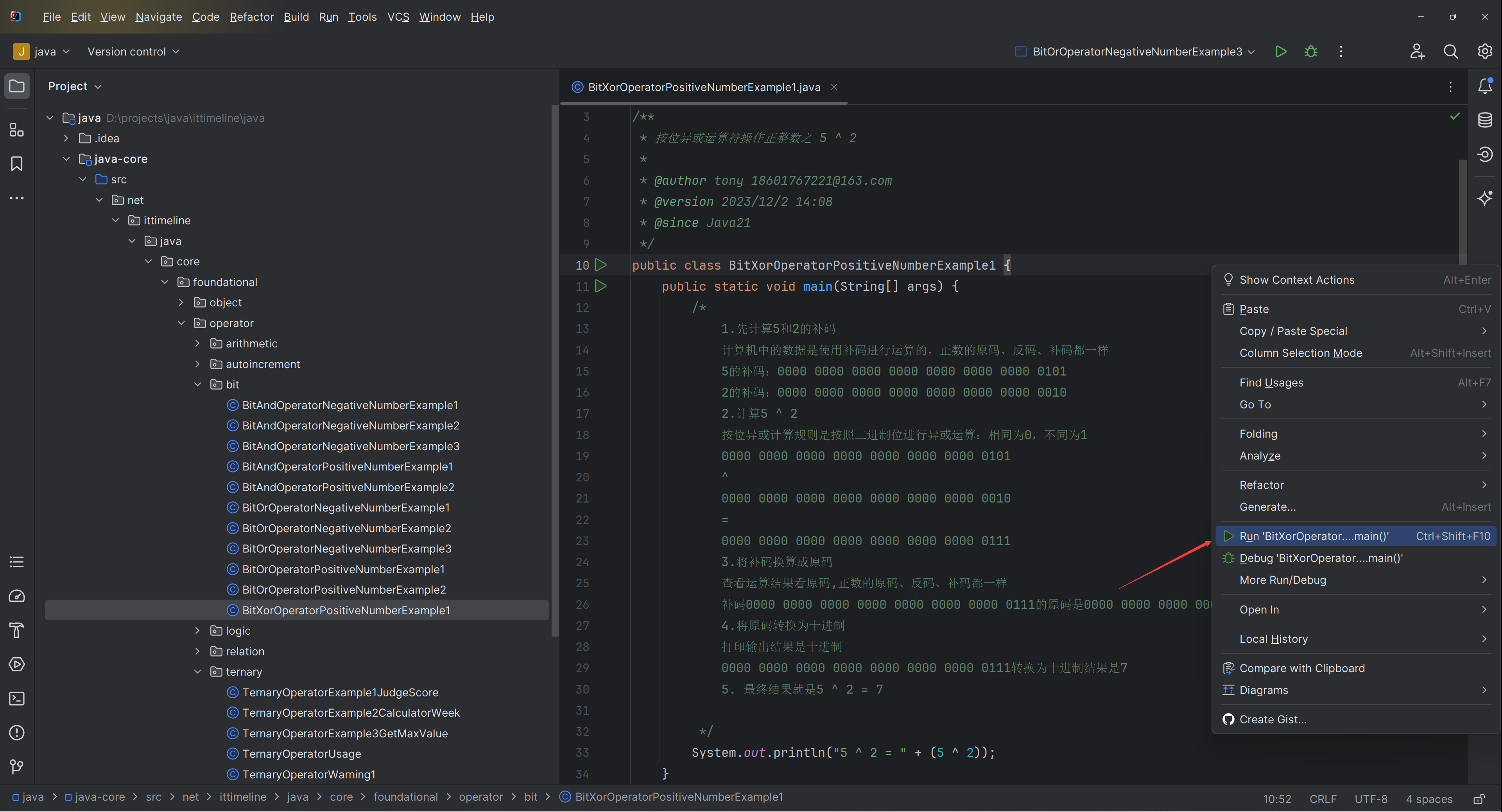The height and width of the screenshot is (812, 1502).
Task: Open the Bookmarks tool window icon
Action: point(17,164)
